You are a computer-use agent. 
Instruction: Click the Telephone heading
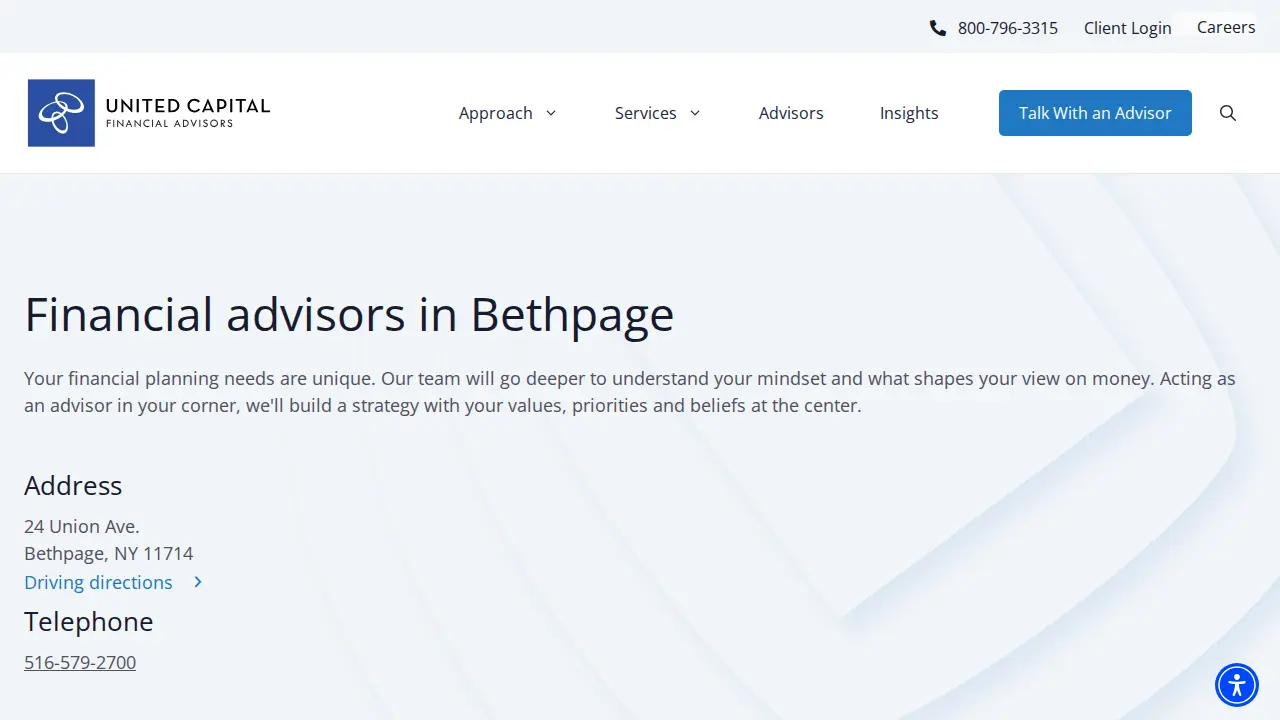pyautogui.click(x=89, y=621)
